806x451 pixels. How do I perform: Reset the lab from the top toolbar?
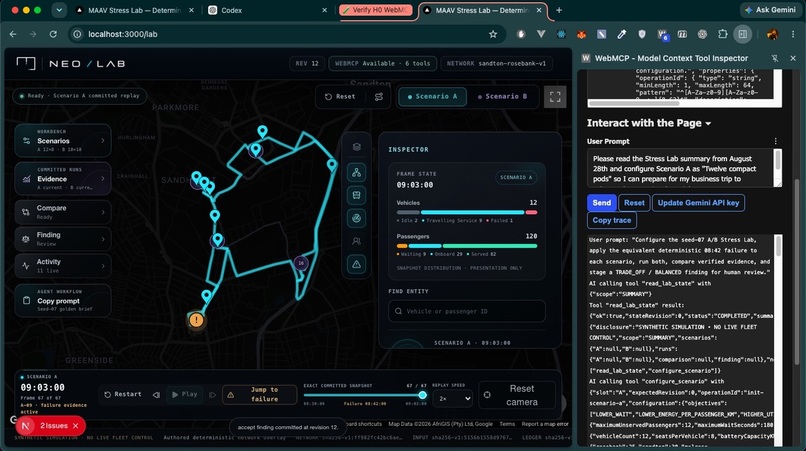pyautogui.click(x=340, y=97)
